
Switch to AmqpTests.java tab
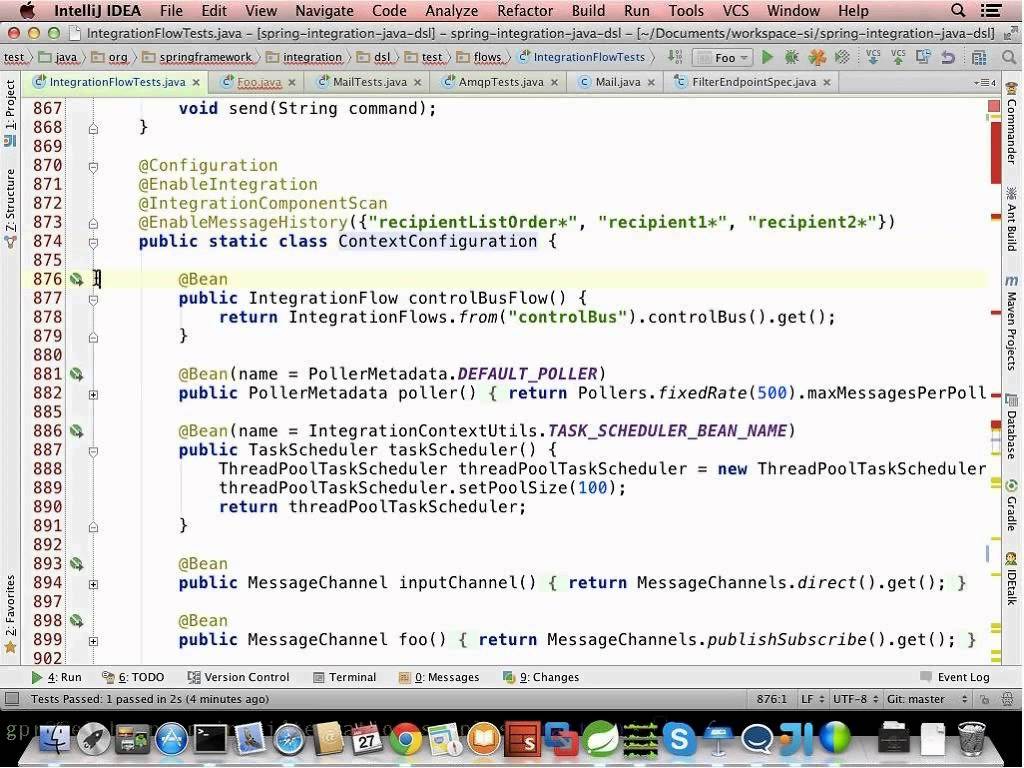click(501, 82)
